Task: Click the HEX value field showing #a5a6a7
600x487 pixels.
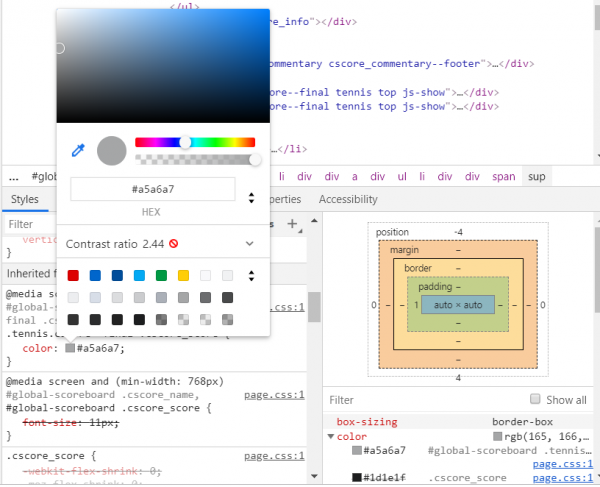Action: point(153,189)
